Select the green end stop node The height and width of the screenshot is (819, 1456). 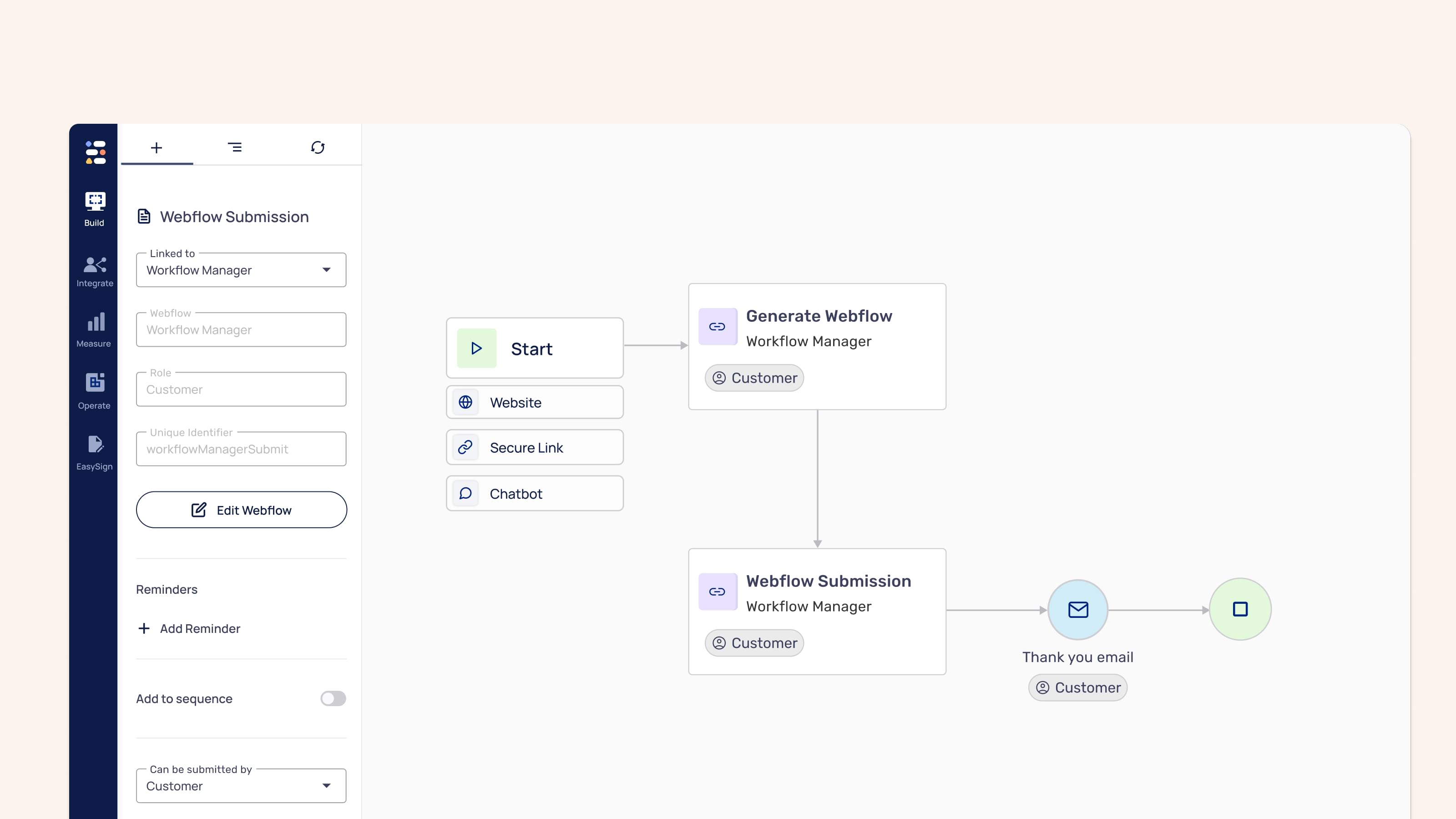coord(1239,609)
